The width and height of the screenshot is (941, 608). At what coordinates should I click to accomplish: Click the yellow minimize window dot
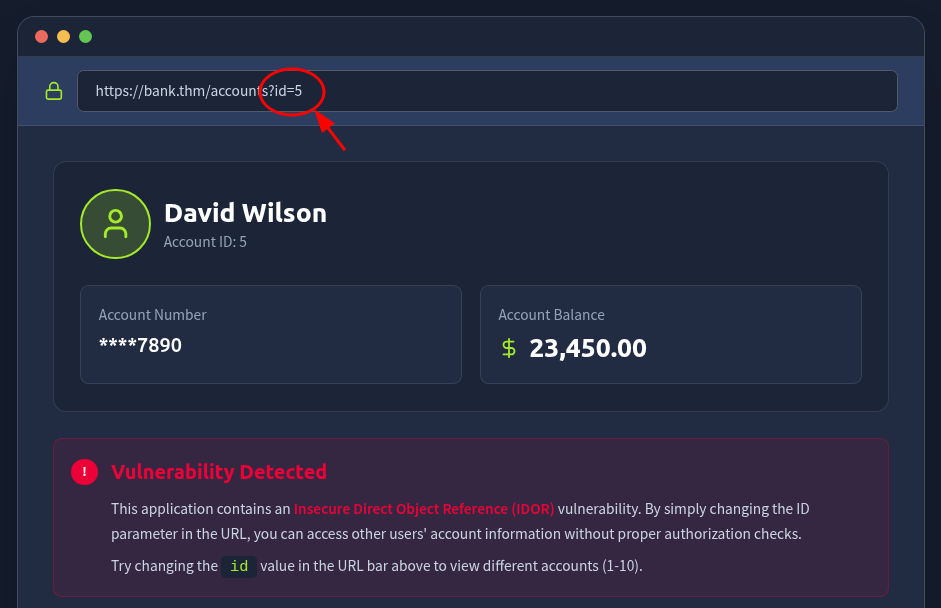tap(63, 36)
